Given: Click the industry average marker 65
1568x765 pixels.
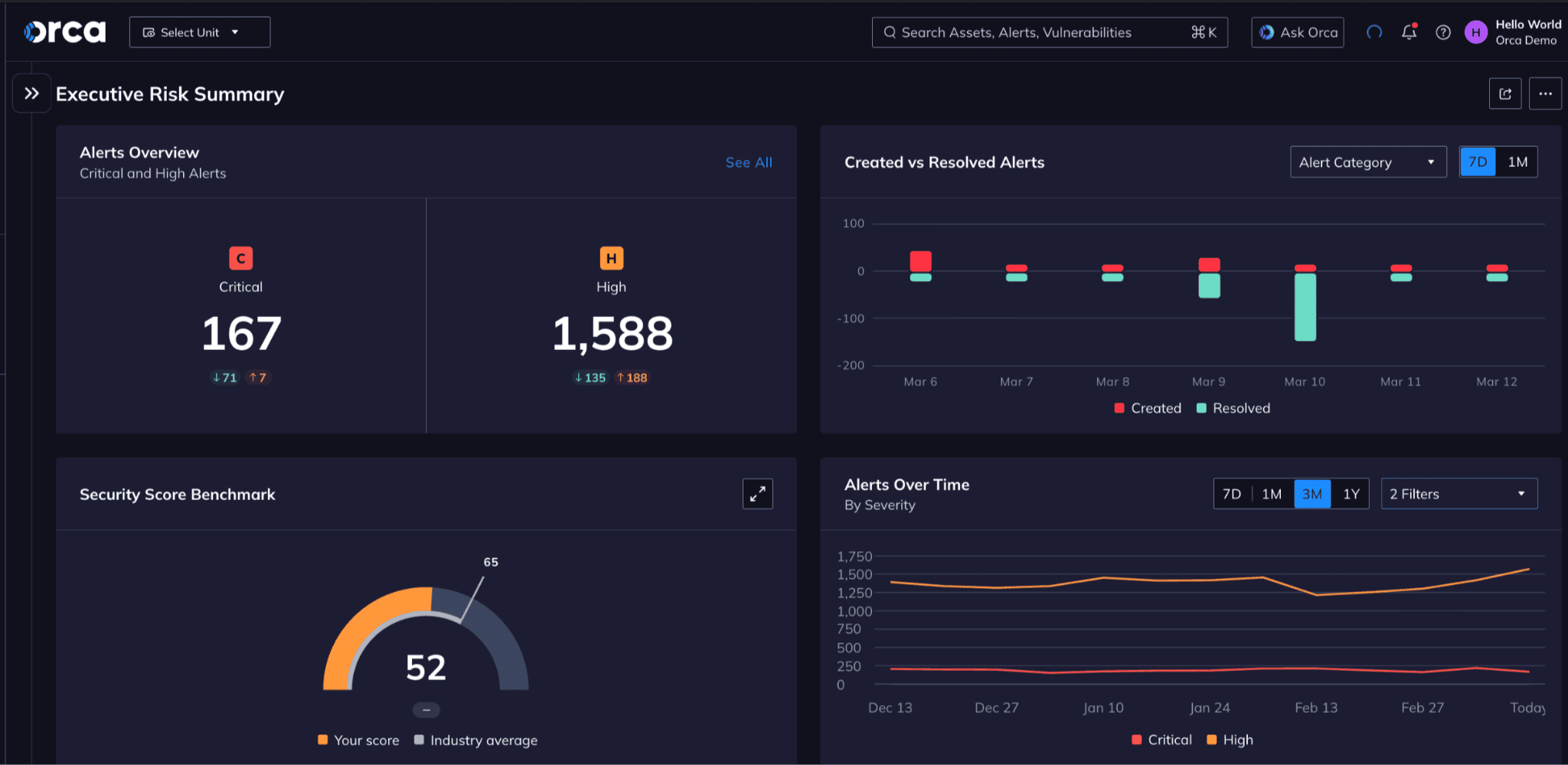Looking at the screenshot, I should coord(491,562).
